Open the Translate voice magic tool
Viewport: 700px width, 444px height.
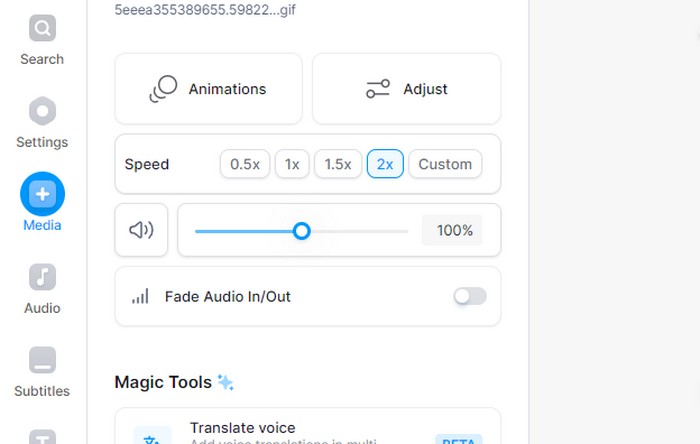[308, 426]
